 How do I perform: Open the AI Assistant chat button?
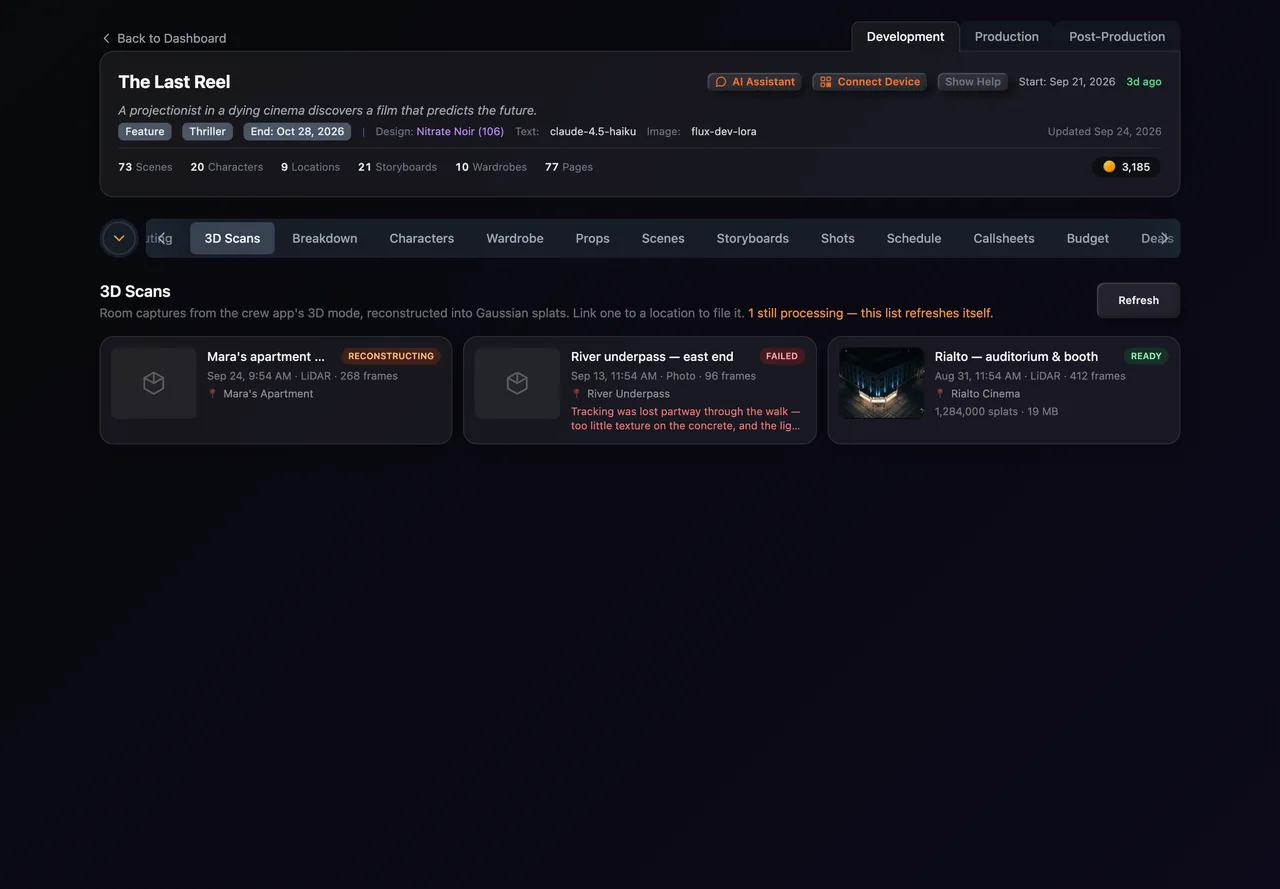(x=755, y=82)
